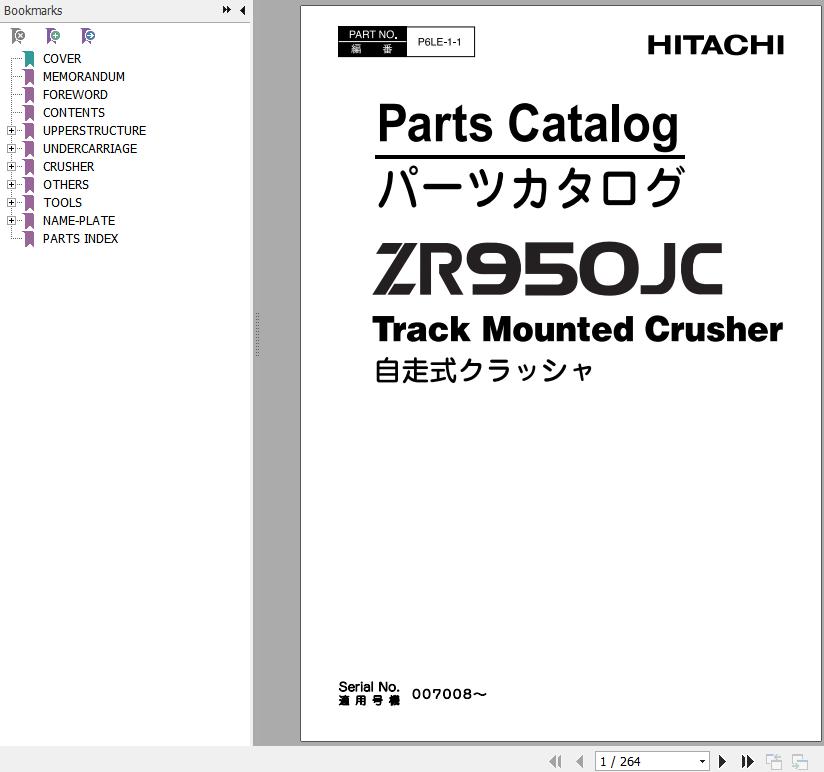The width and height of the screenshot is (824, 772).
Task: Open the page number dropdown arrow
Action: [702, 761]
